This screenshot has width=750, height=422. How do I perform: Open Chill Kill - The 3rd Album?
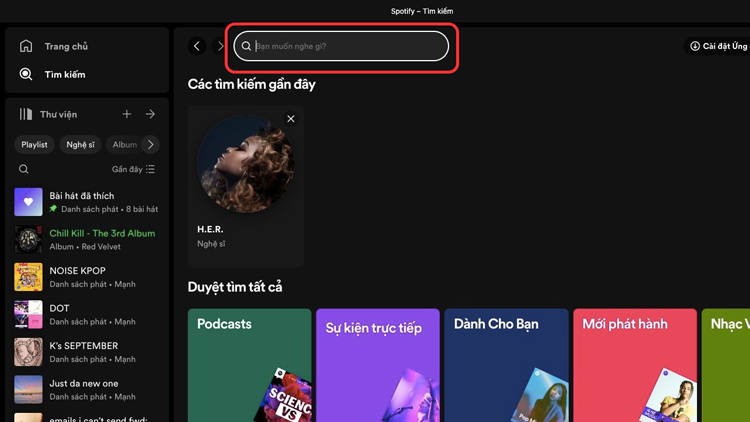[87, 239]
